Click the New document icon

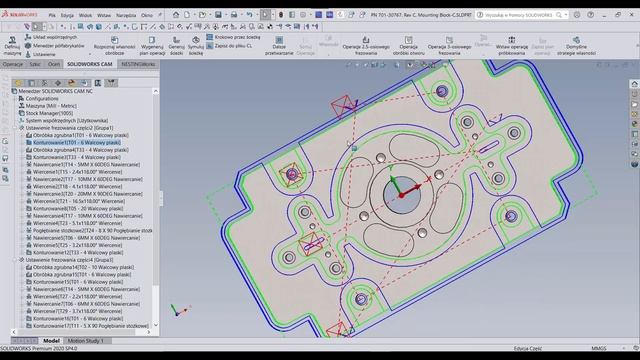[187, 15]
